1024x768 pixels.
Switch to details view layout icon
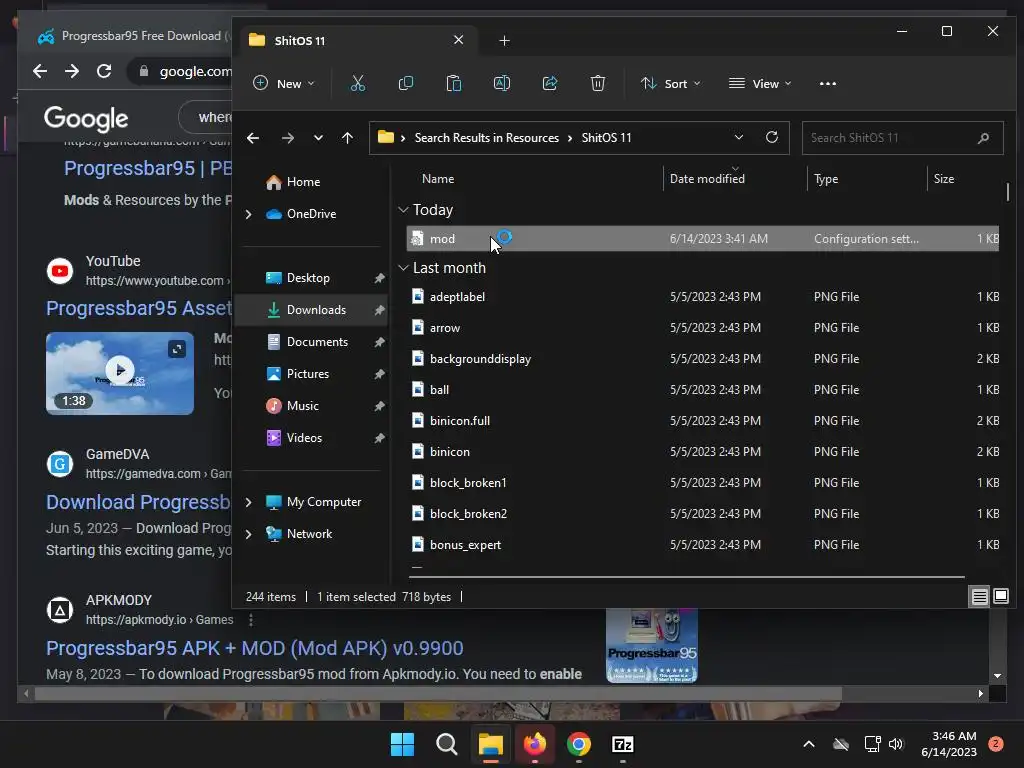(980, 596)
